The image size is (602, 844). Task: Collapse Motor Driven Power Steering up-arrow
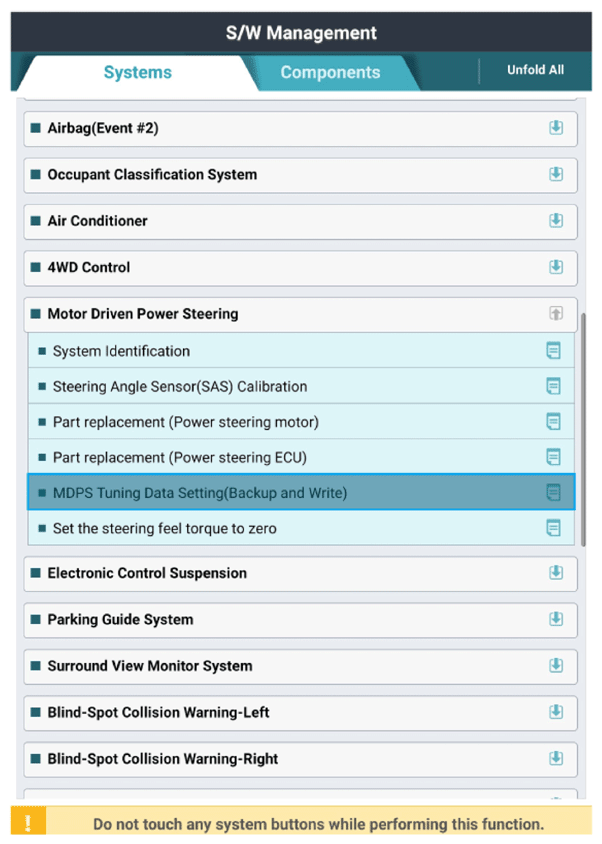556,313
